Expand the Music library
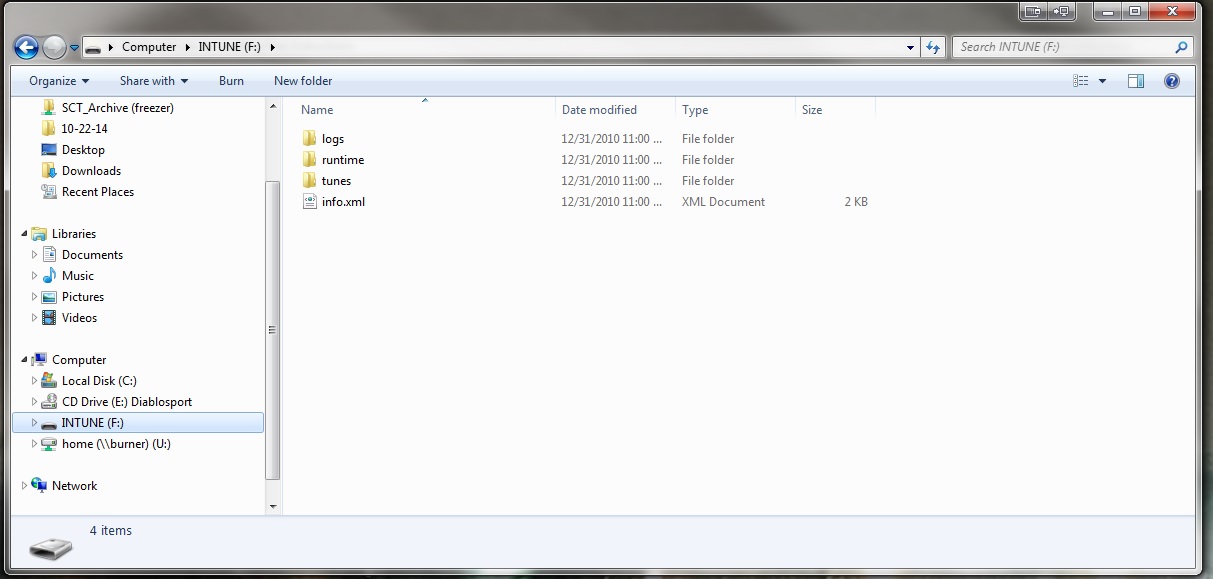Screen dimensions: 1213x579 [34, 276]
